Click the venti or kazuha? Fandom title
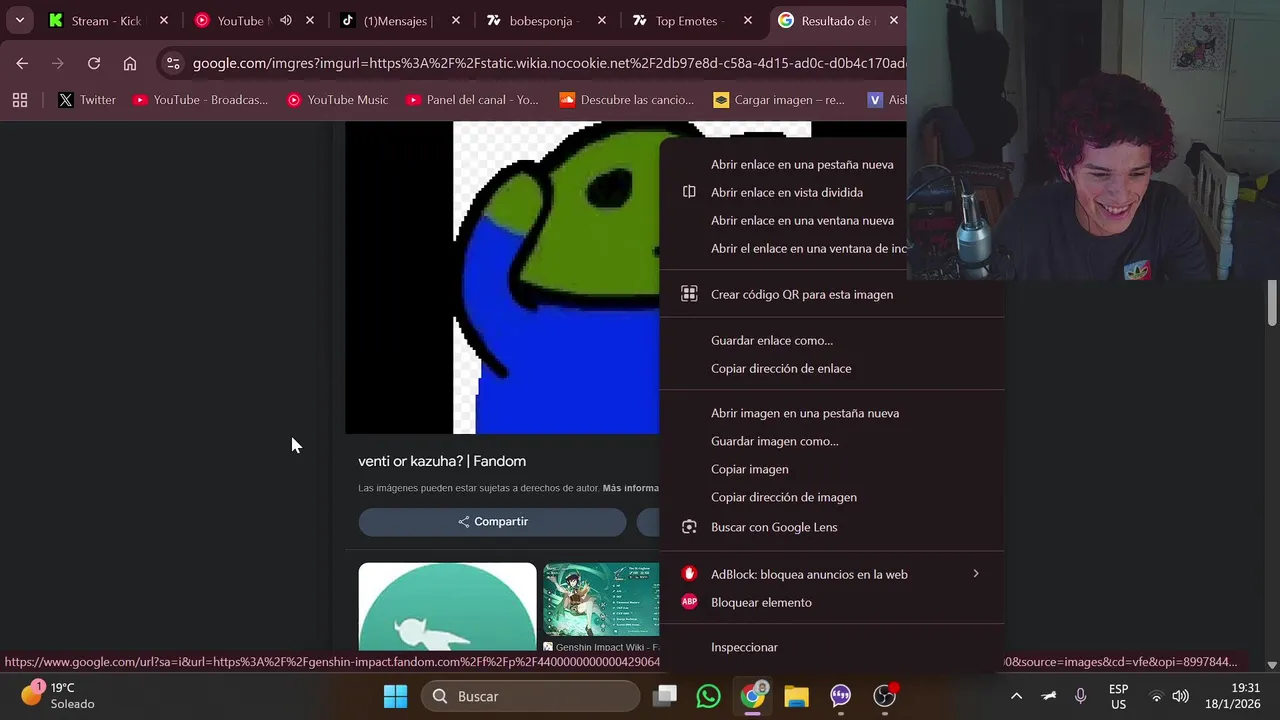 tap(442, 461)
